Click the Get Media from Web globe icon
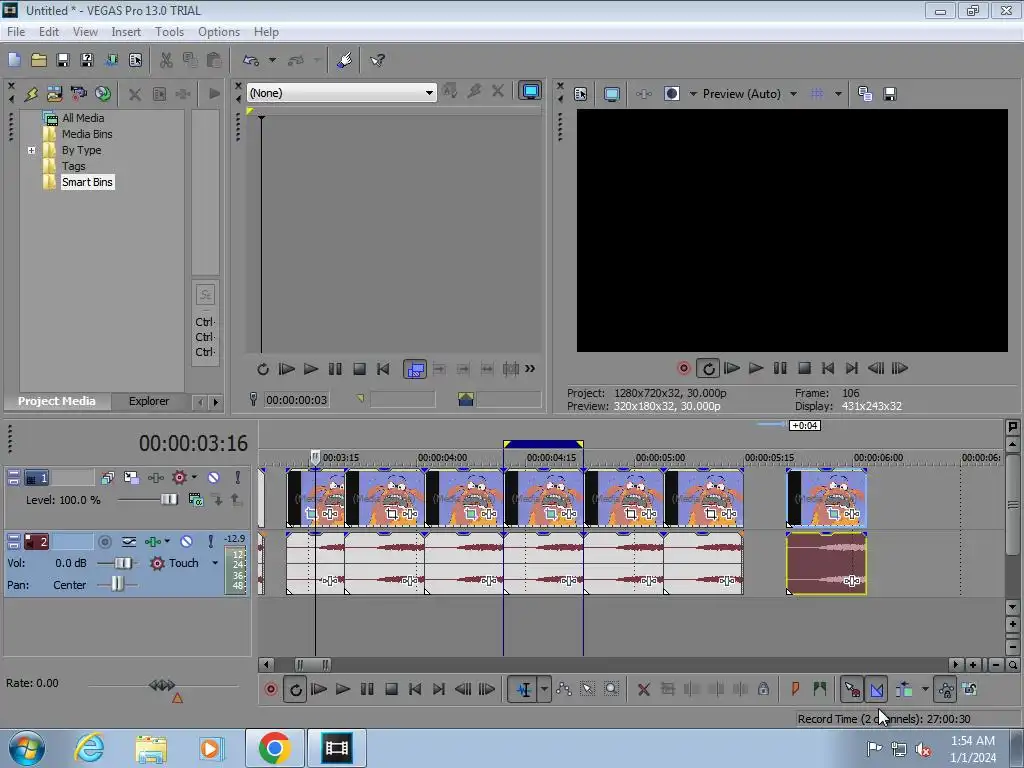1024x768 pixels. tap(103, 94)
